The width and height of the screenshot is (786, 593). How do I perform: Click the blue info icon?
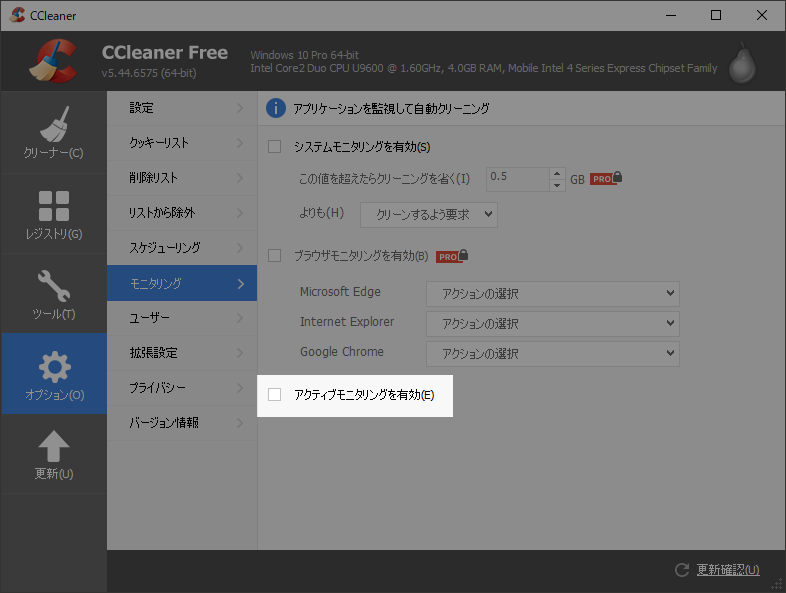tap(276, 108)
